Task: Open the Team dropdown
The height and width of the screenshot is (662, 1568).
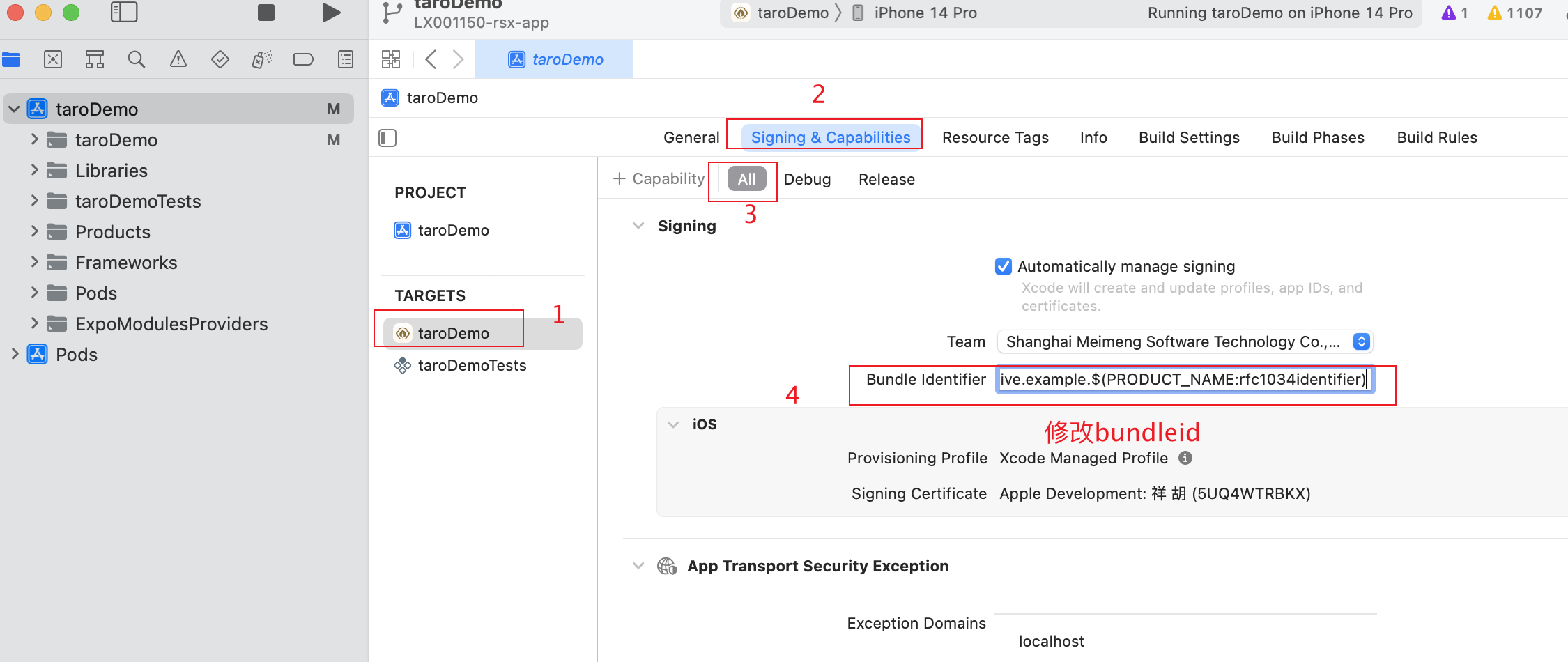Action: pos(1185,341)
